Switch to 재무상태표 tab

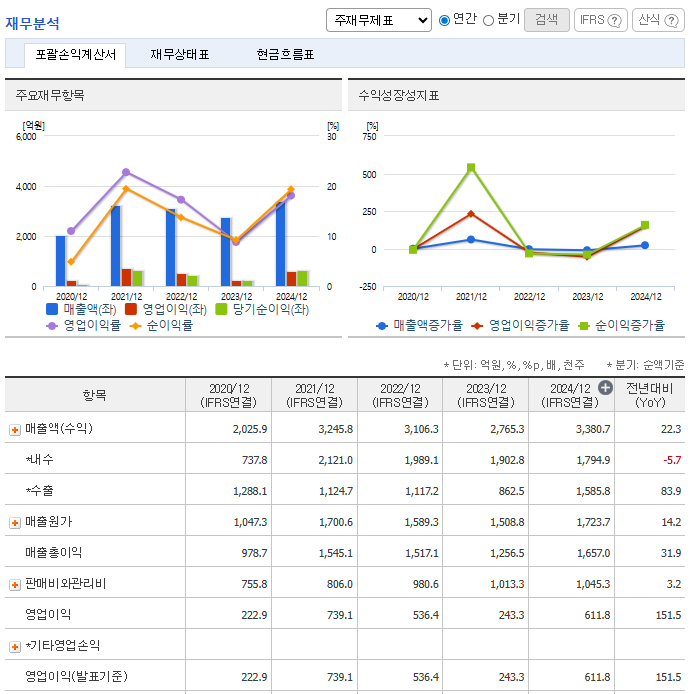coord(179,54)
